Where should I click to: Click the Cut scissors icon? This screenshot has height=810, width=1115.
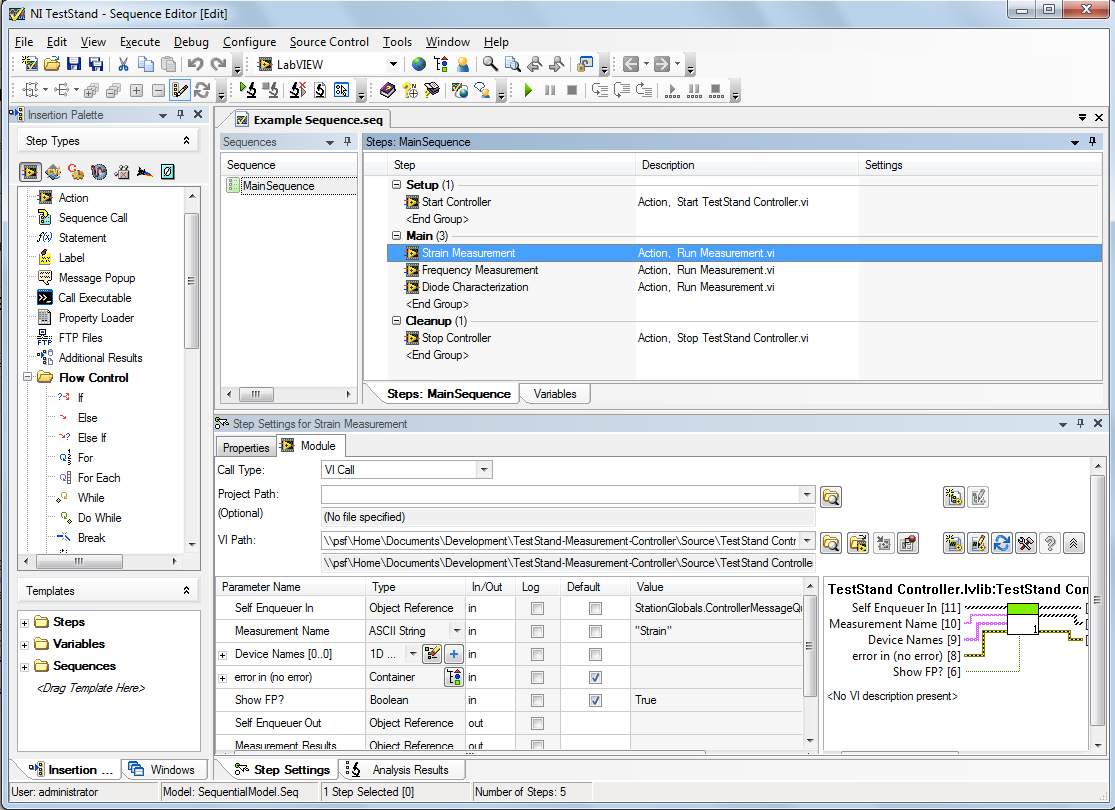123,64
